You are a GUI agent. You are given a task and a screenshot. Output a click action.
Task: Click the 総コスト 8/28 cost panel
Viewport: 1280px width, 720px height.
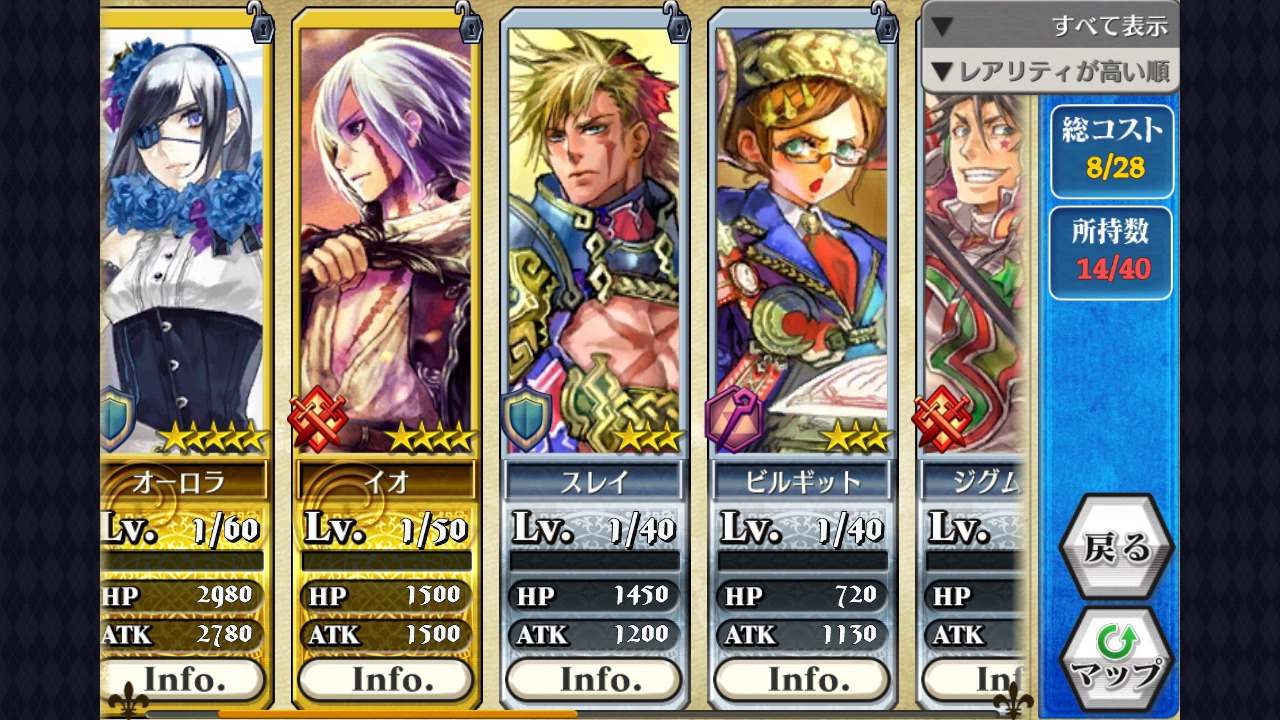[x=1111, y=151]
